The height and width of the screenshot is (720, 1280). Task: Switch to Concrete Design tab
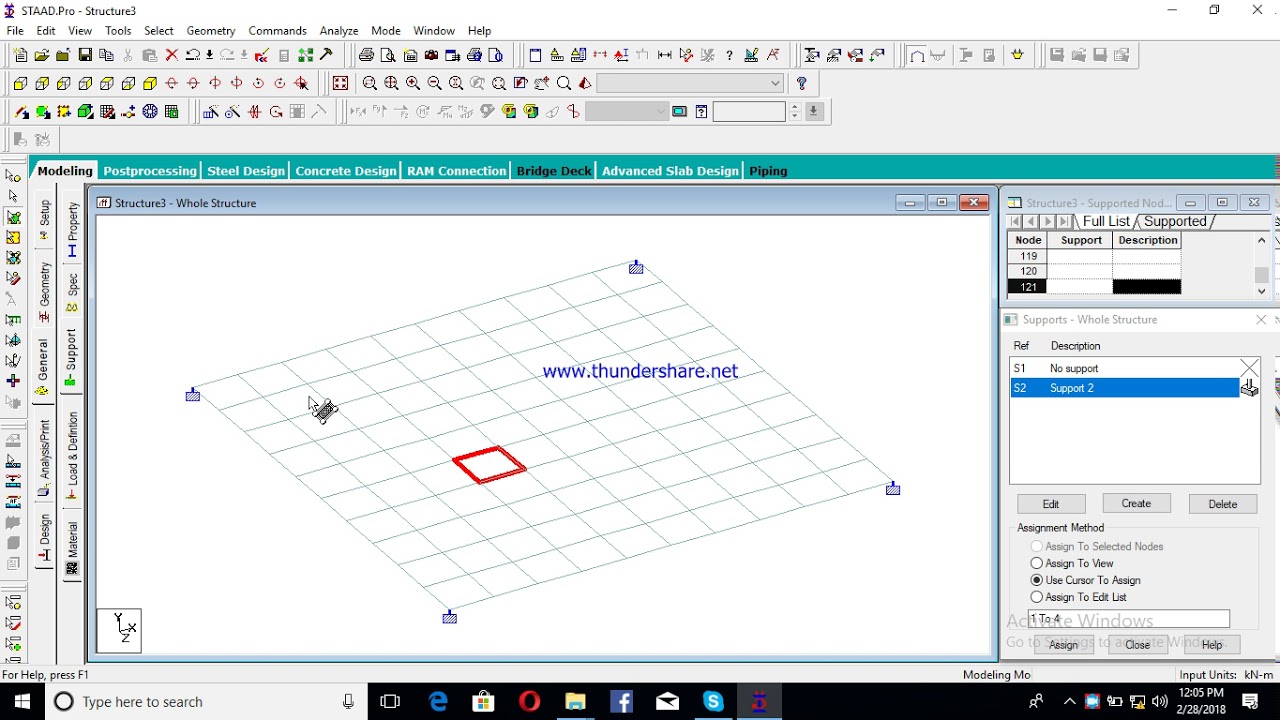pos(345,171)
